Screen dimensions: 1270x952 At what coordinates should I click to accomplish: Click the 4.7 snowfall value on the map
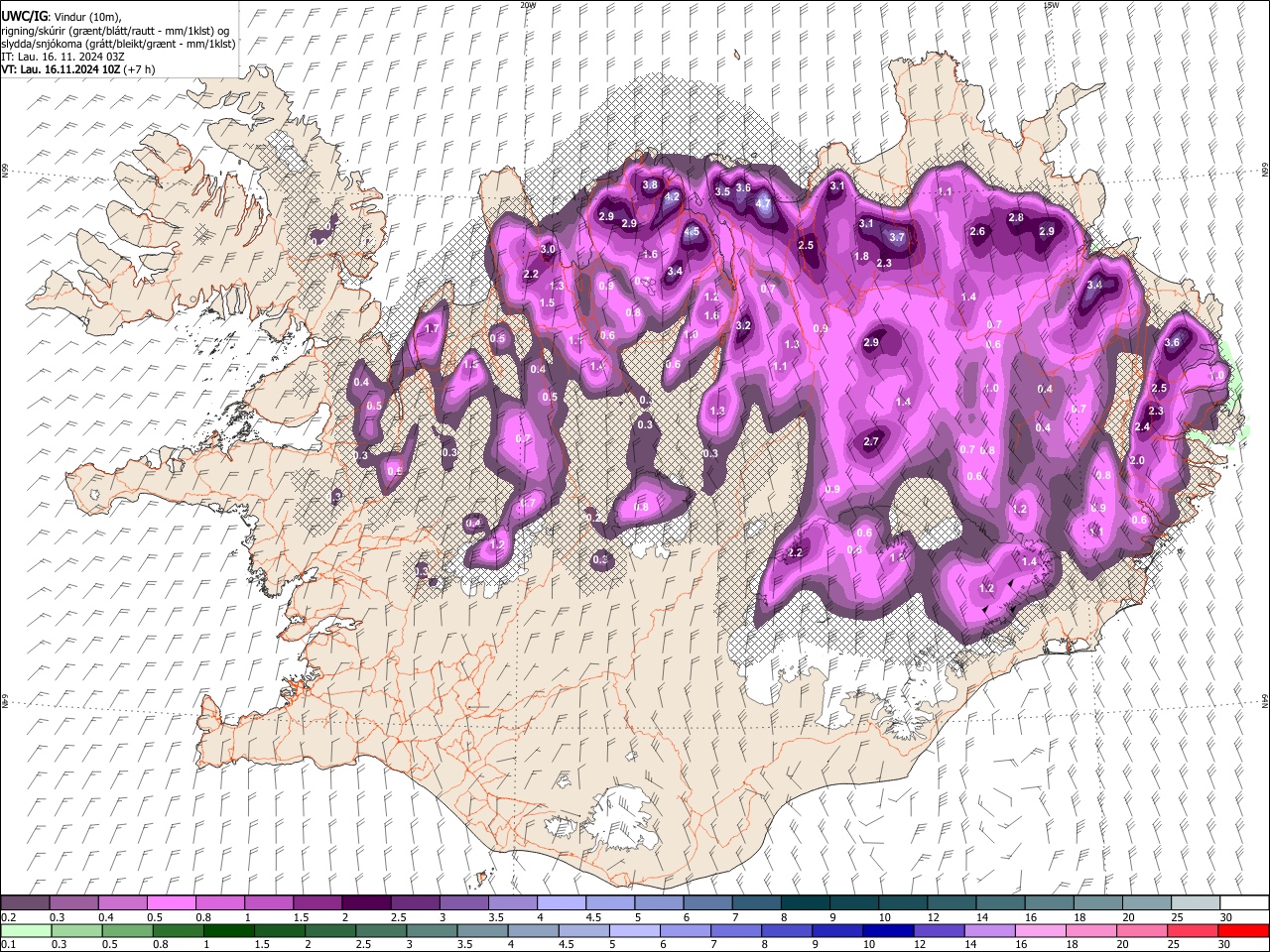(763, 203)
